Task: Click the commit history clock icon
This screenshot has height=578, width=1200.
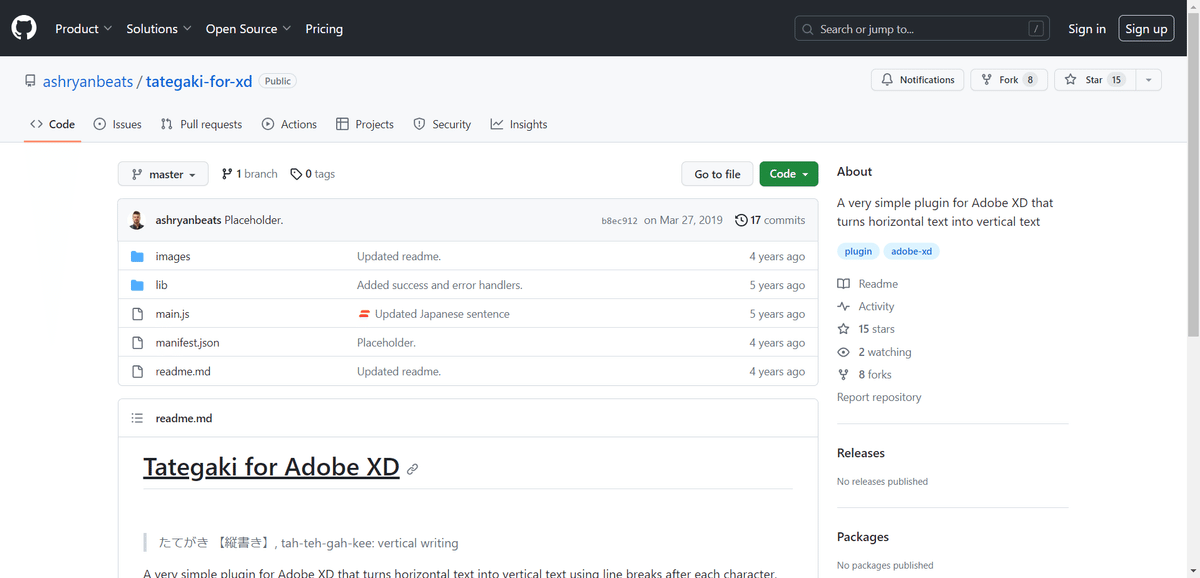Action: pos(741,220)
